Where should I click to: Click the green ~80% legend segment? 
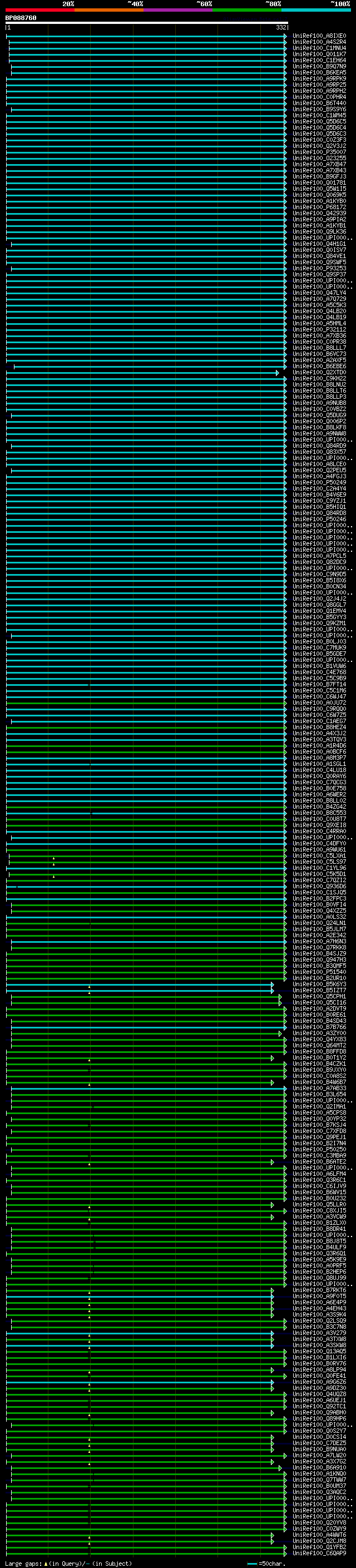point(246,10)
